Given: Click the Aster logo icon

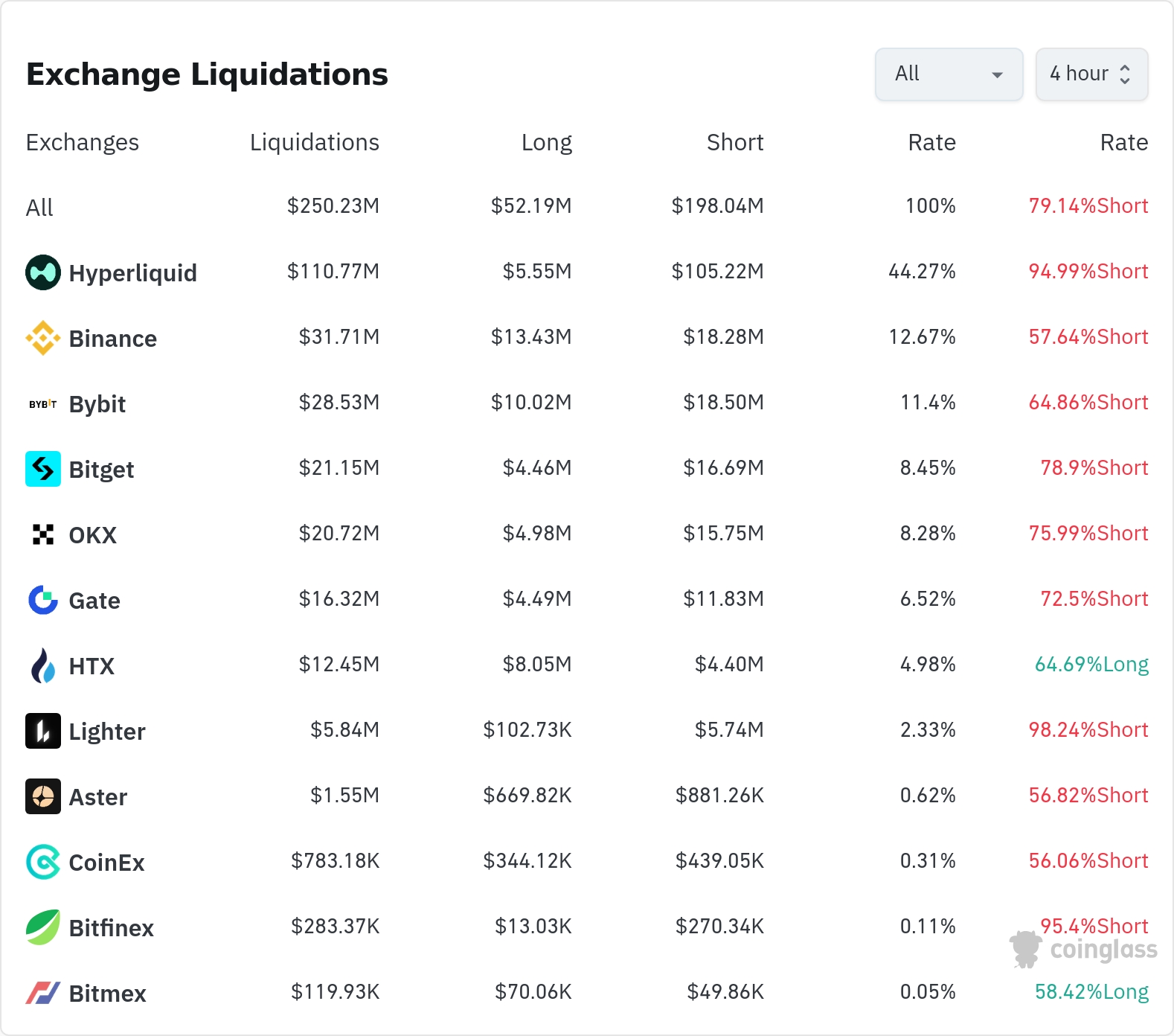Looking at the screenshot, I should [43, 796].
